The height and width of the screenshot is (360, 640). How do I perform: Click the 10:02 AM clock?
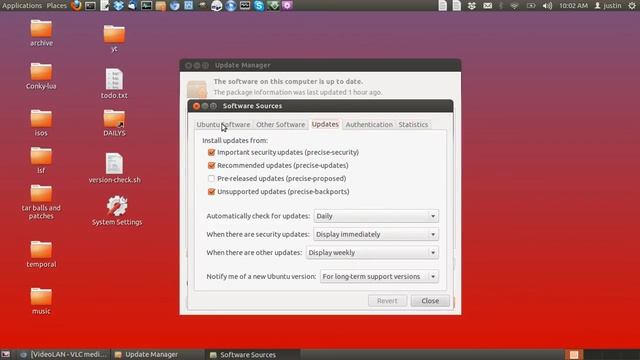coord(573,6)
